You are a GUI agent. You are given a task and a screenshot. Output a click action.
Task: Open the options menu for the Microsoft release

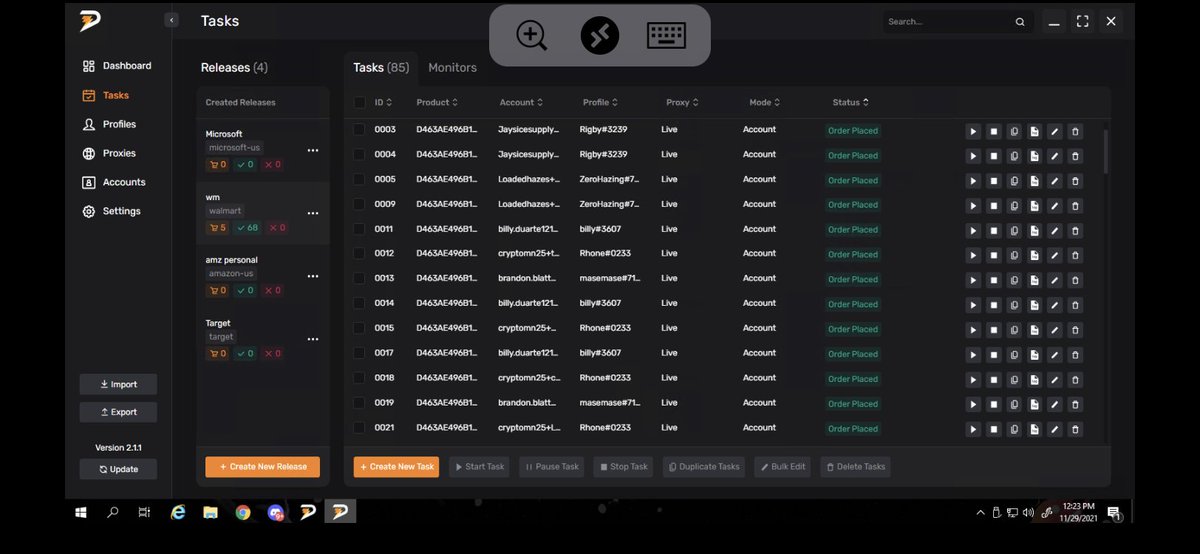tap(313, 151)
